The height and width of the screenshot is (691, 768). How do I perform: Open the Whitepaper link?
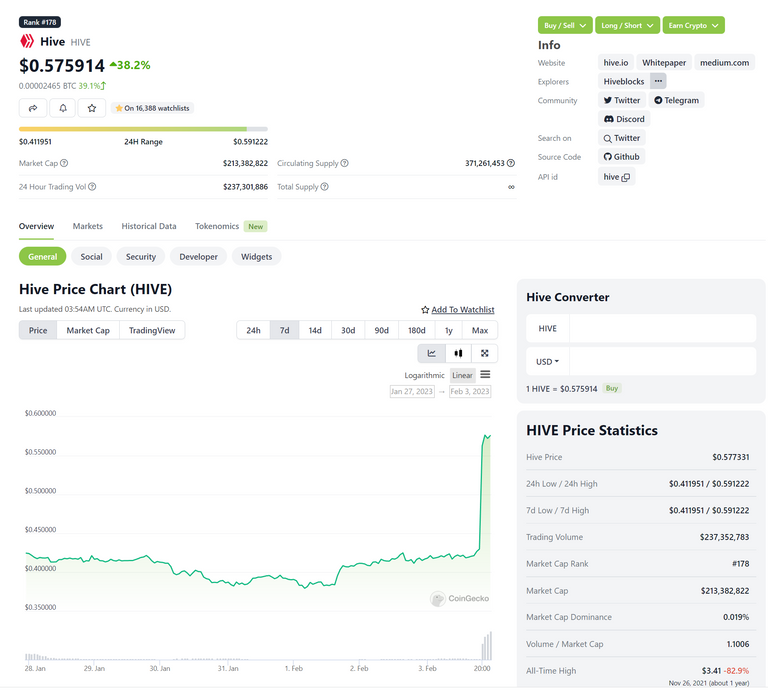point(664,63)
